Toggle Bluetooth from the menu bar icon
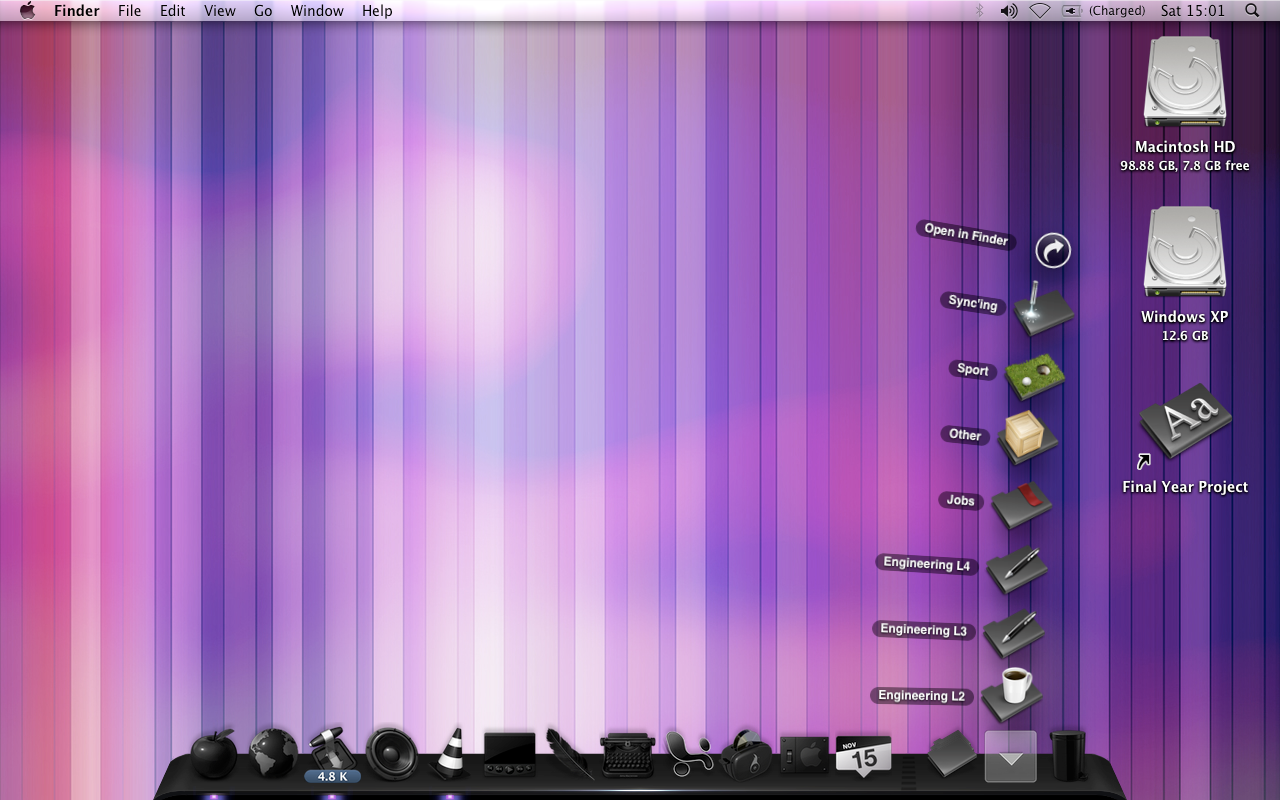 click(x=979, y=11)
